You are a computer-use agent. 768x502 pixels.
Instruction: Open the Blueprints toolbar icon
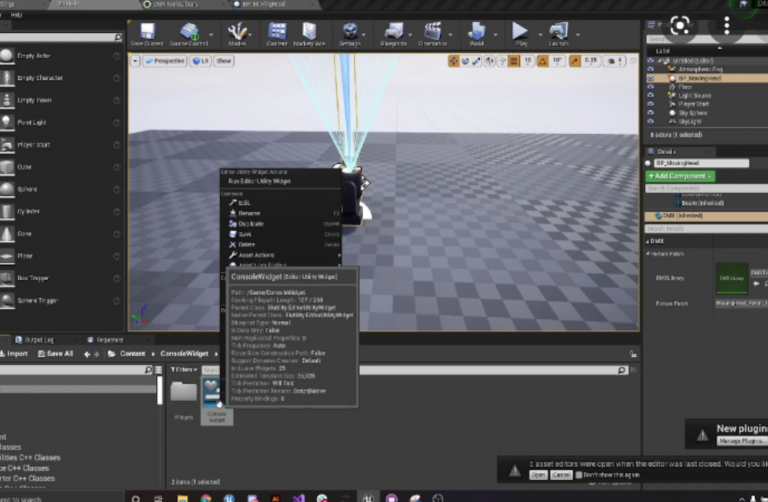tap(393, 34)
